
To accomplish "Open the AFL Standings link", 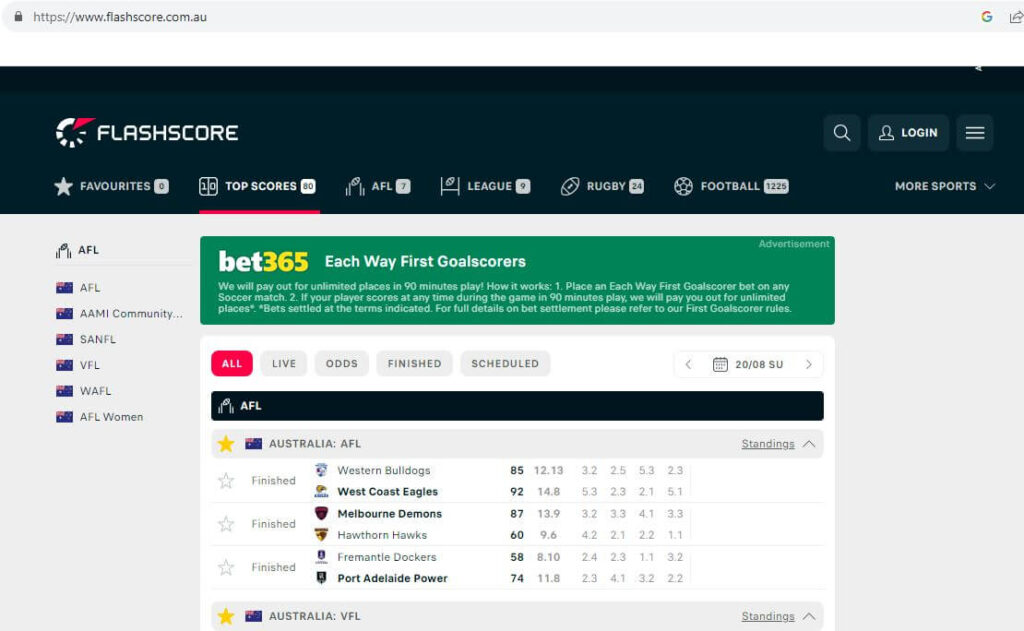I will coord(768,443).
